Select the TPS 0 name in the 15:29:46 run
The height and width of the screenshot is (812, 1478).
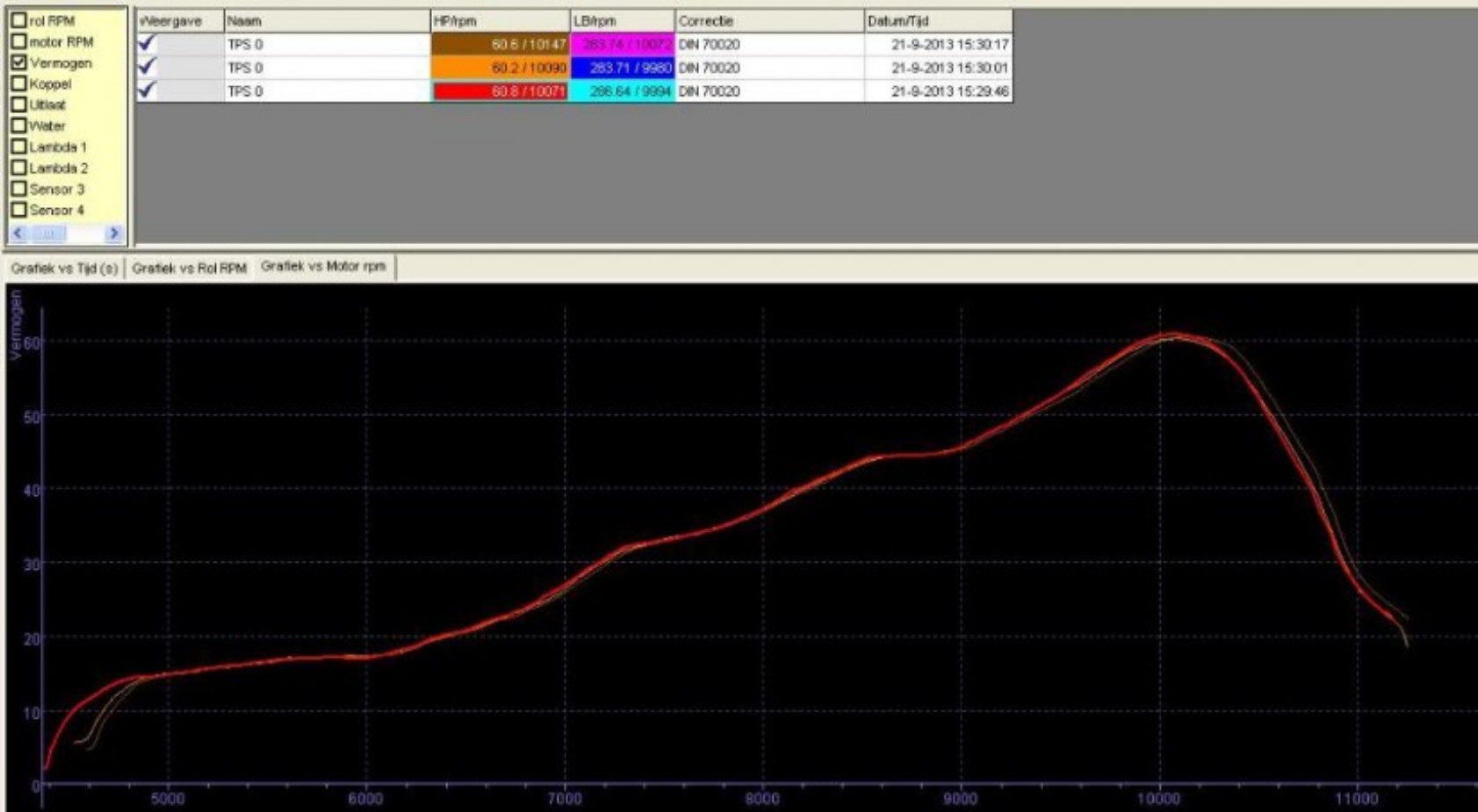245,91
